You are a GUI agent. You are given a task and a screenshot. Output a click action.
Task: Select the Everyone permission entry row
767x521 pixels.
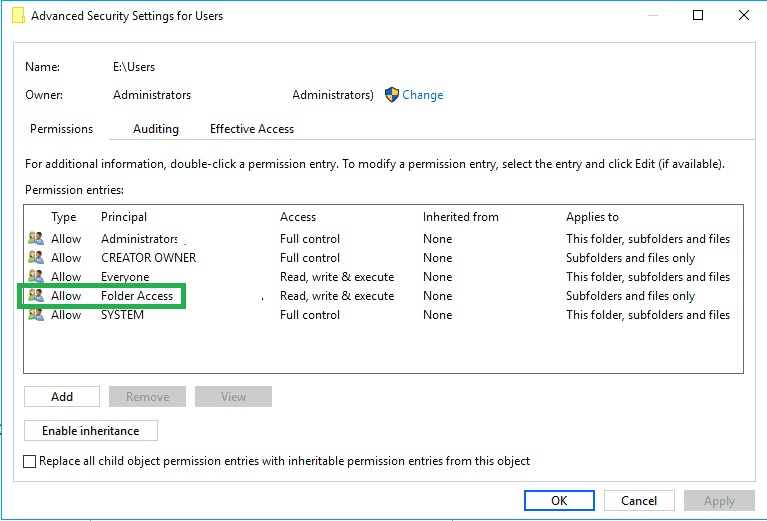pyautogui.click(x=383, y=276)
